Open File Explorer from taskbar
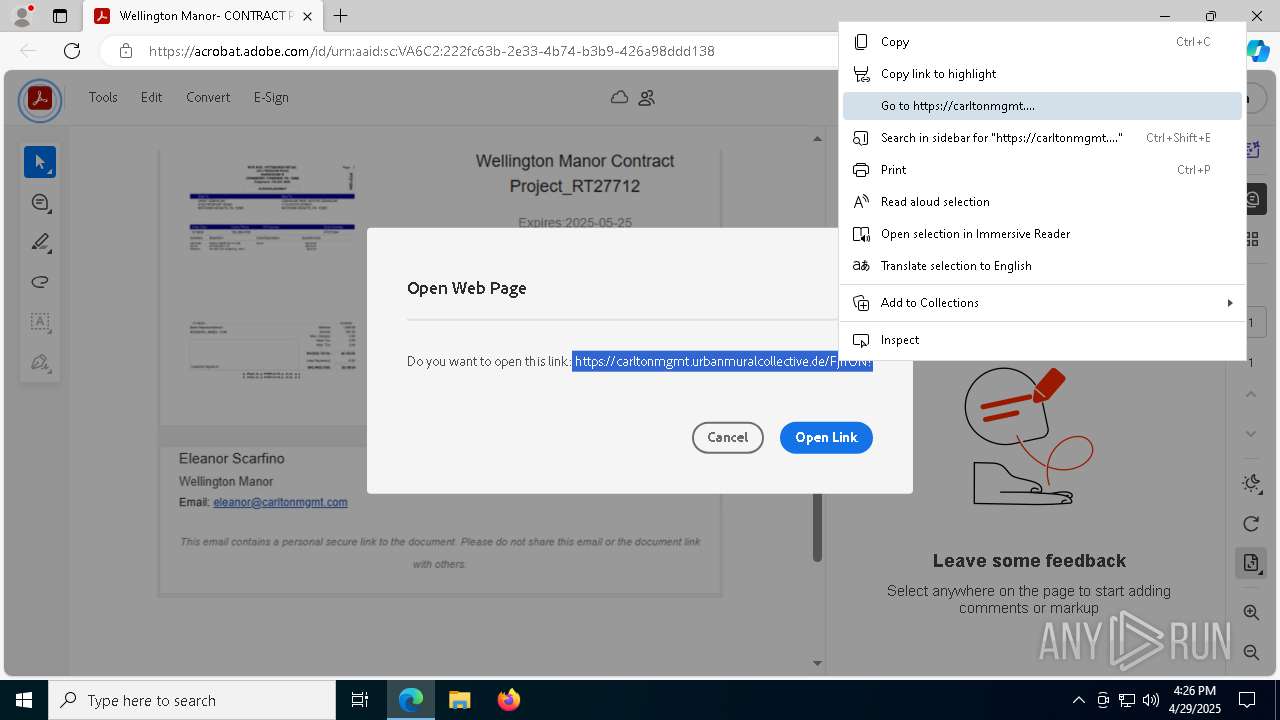Viewport: 1280px width, 720px height. 459,700
